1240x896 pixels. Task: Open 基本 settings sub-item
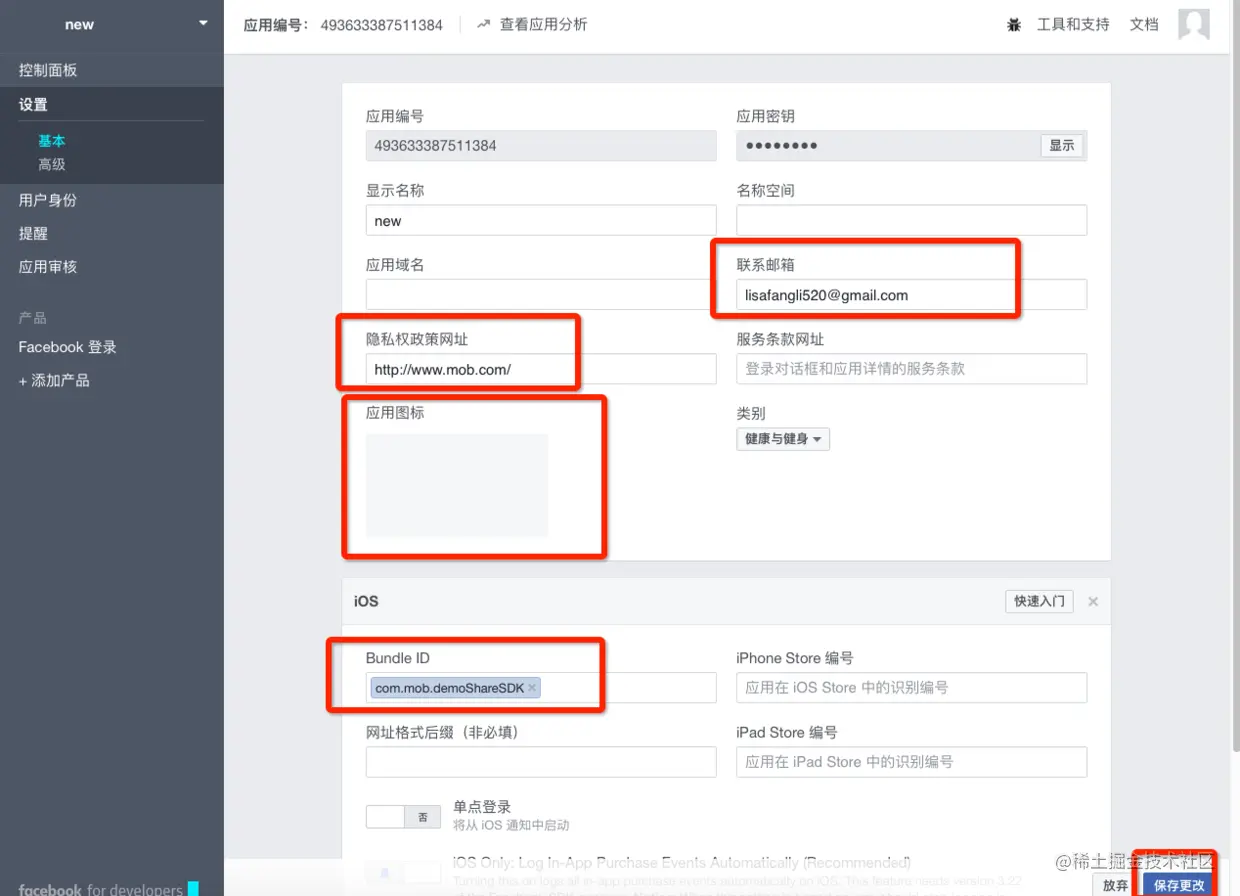coord(52,141)
